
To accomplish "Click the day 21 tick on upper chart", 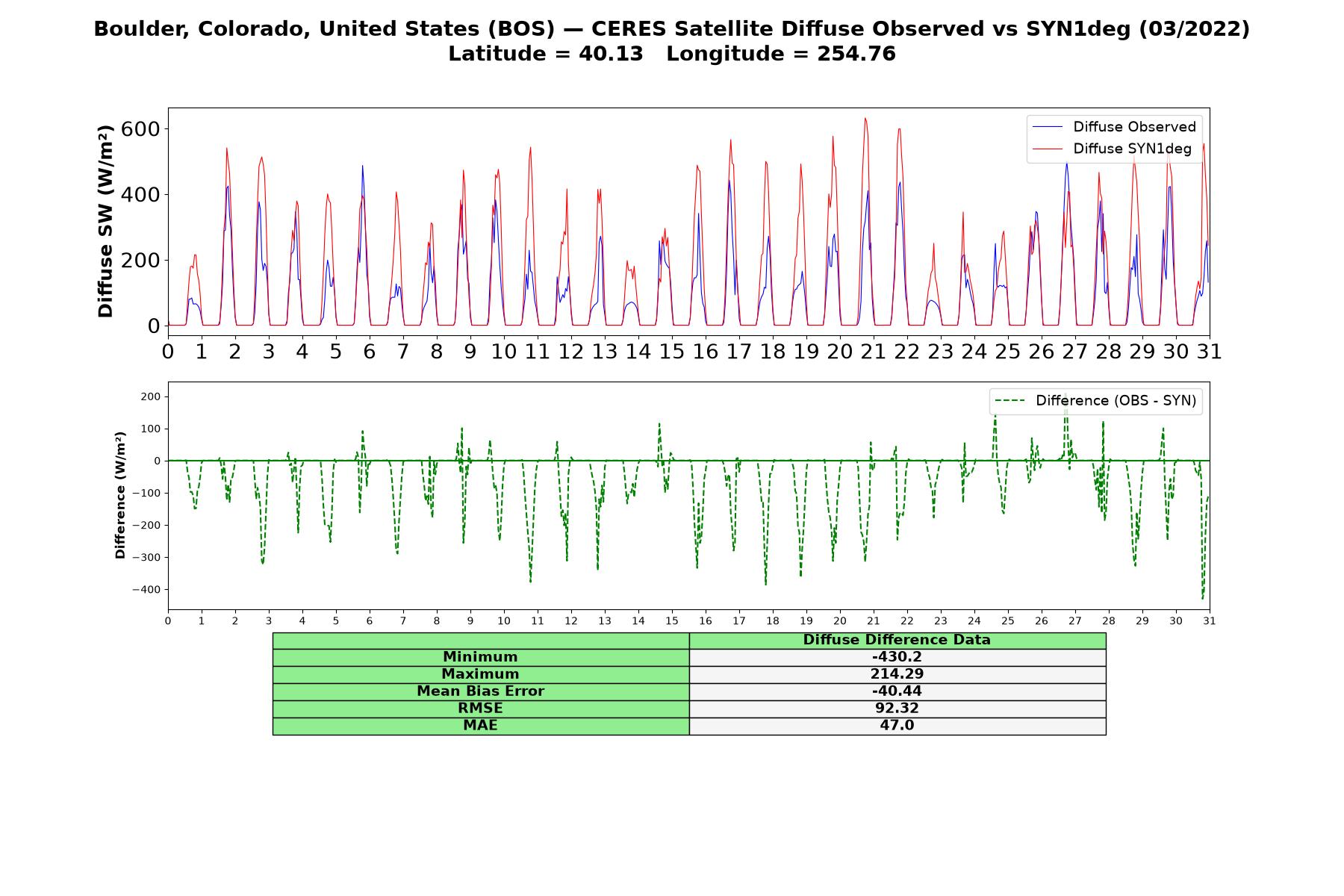I will tap(873, 351).
